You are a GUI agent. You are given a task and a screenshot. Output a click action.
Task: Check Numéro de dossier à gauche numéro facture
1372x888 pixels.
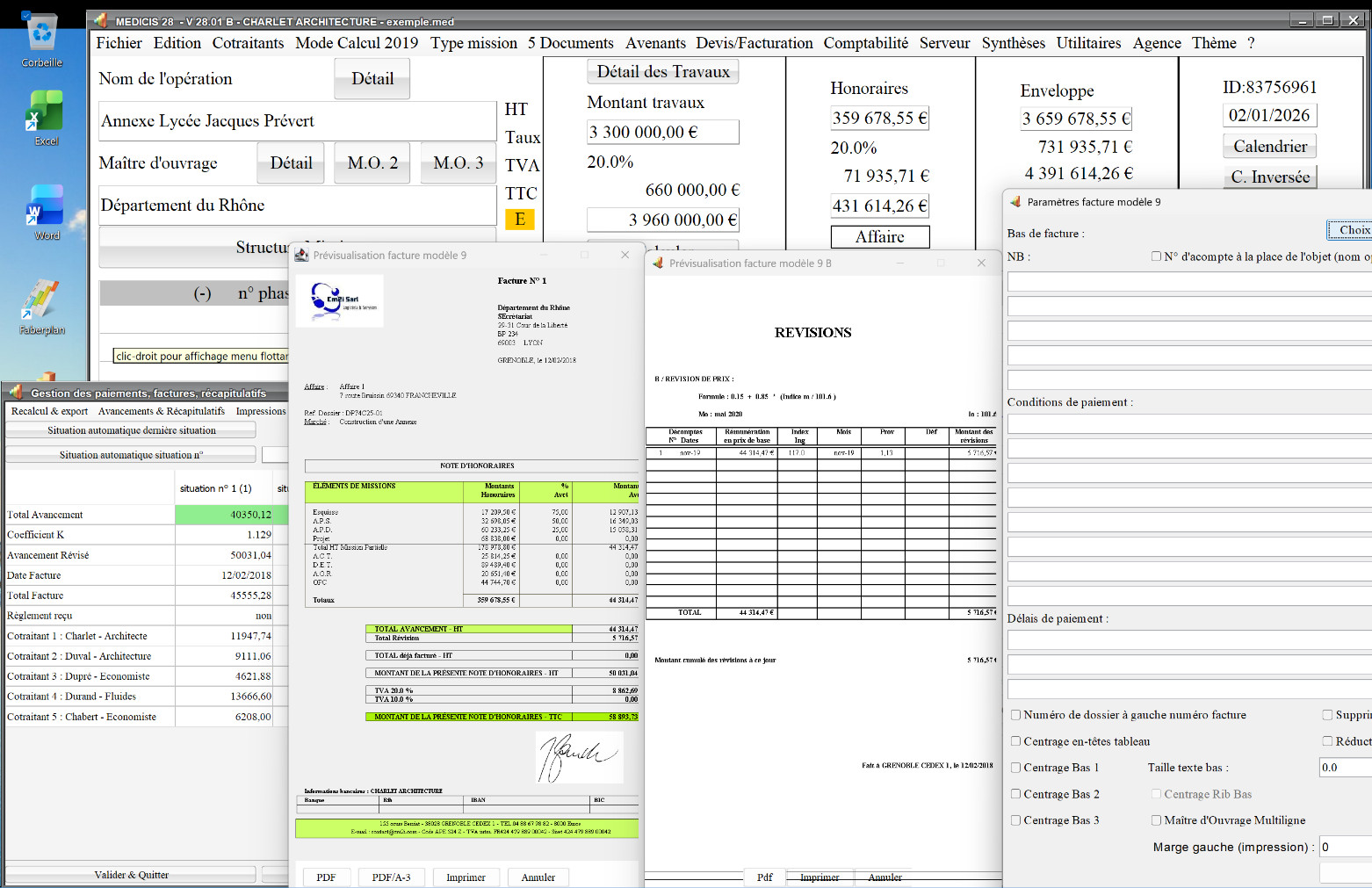(x=1015, y=715)
